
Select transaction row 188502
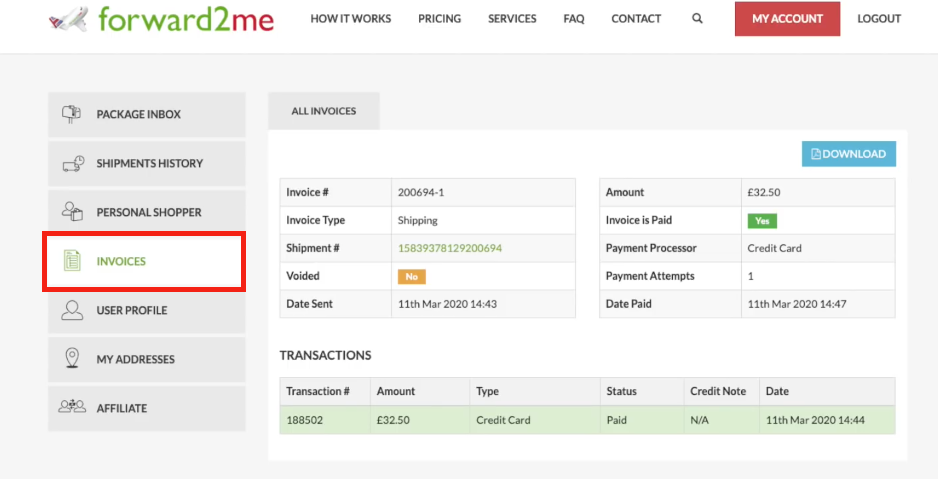click(587, 420)
